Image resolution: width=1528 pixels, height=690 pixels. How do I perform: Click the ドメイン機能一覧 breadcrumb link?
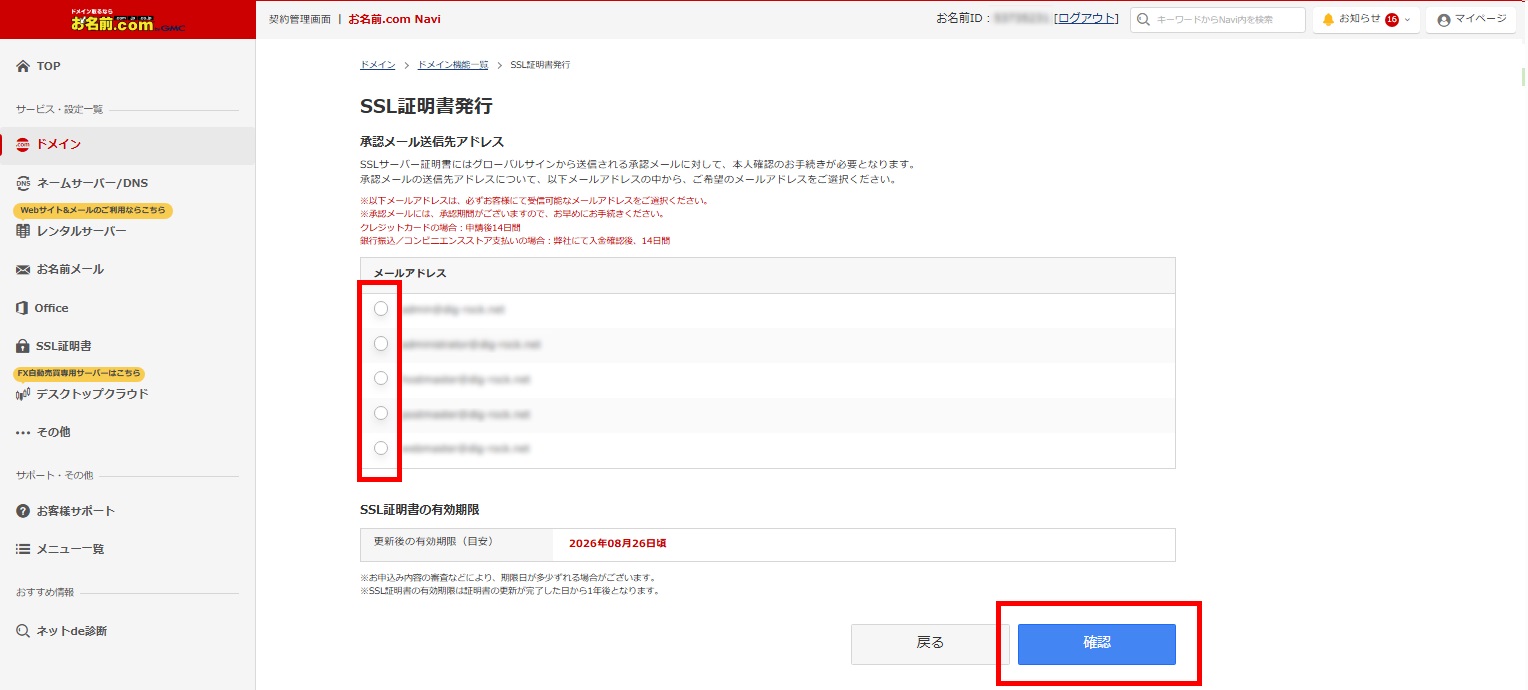point(452,65)
